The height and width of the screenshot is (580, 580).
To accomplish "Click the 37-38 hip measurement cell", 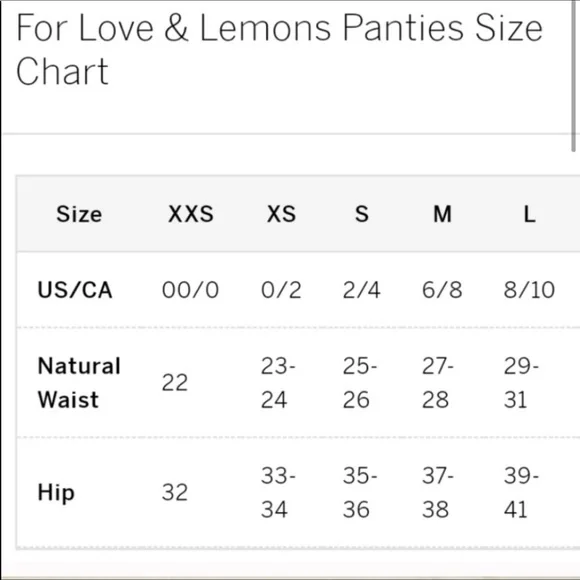I will click(438, 492).
